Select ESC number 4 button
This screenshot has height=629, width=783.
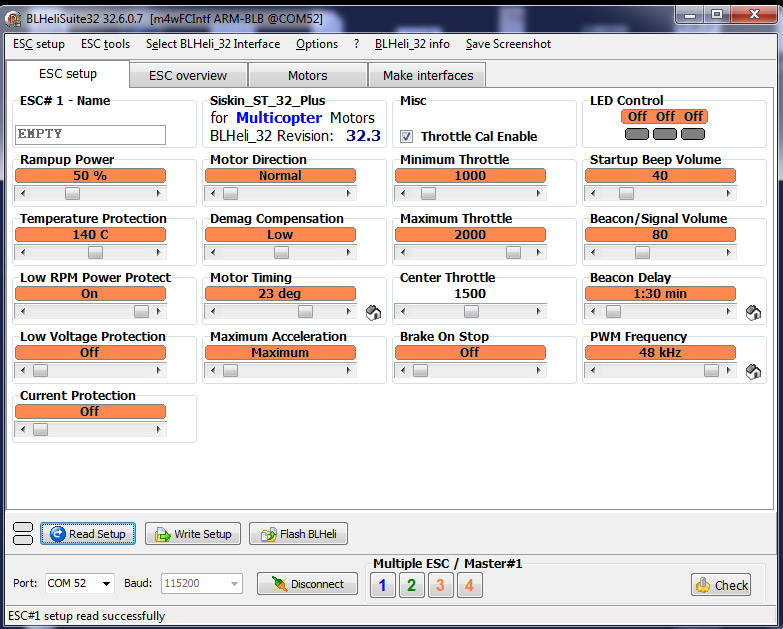[x=469, y=585]
